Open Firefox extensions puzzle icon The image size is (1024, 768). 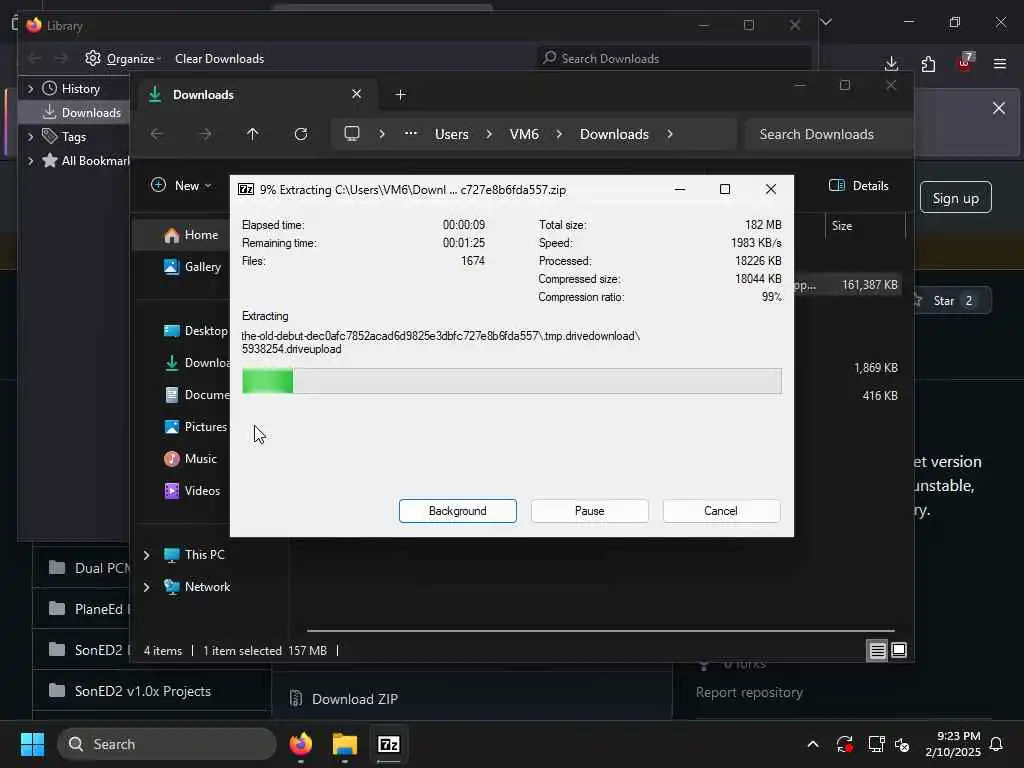point(928,63)
